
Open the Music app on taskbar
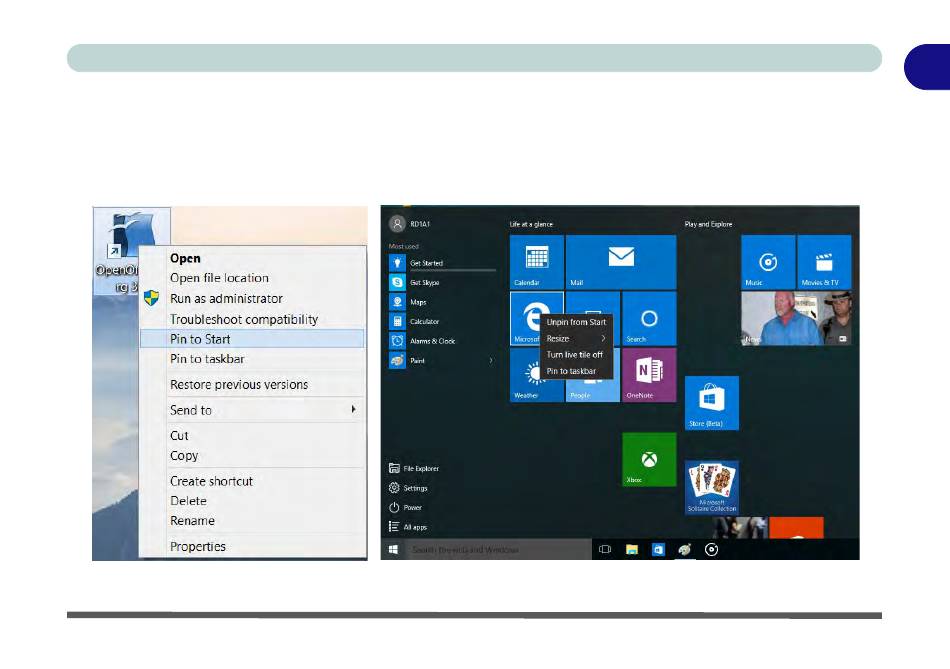pyautogui.click(x=711, y=550)
